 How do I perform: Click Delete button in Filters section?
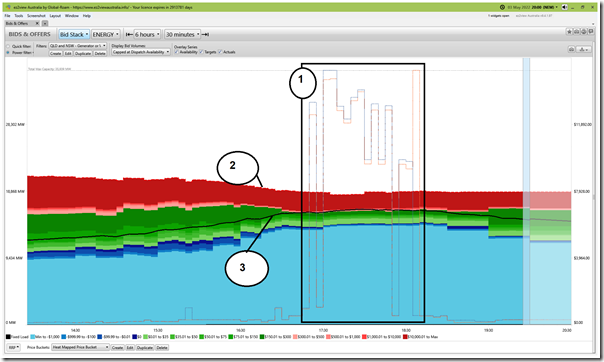(100, 53)
